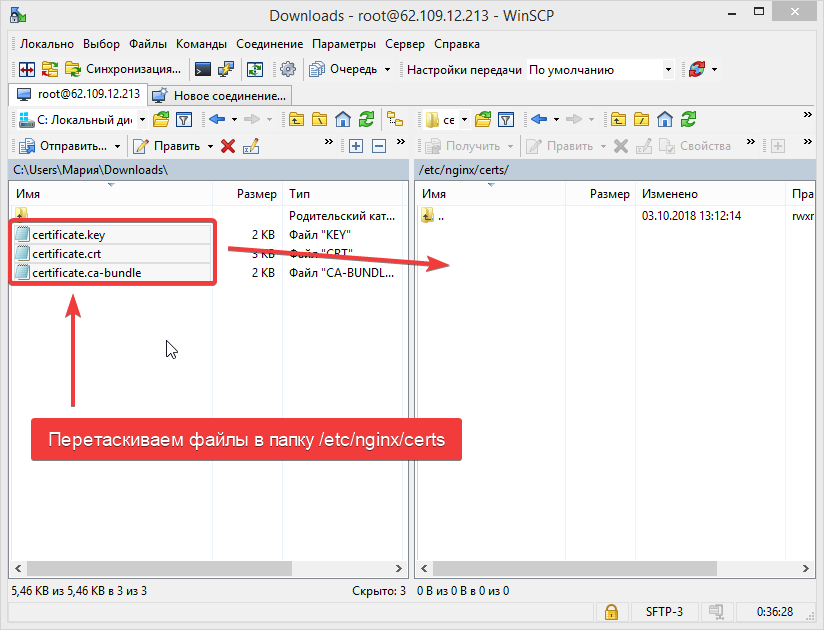Viewport: 824px width, 630px height.
Task: Expand local panel back history arrow
Action: click(x=234, y=120)
